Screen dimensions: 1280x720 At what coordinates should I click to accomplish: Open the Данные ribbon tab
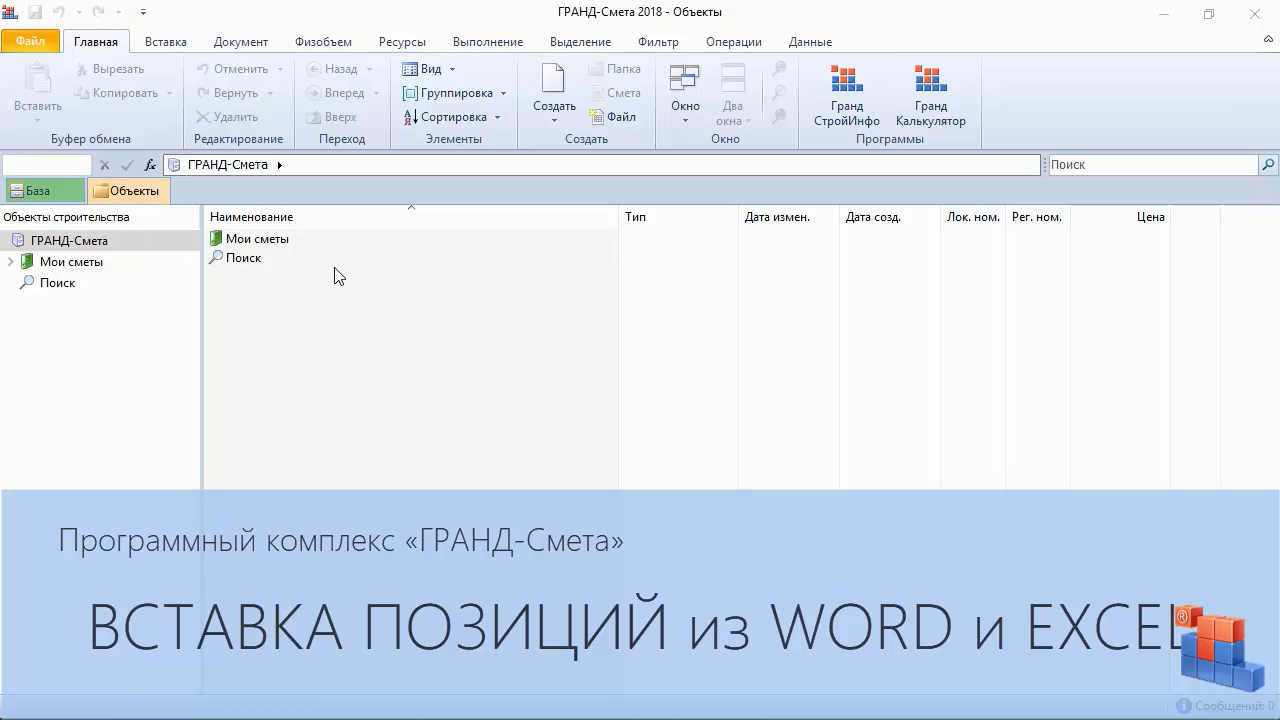pos(810,42)
